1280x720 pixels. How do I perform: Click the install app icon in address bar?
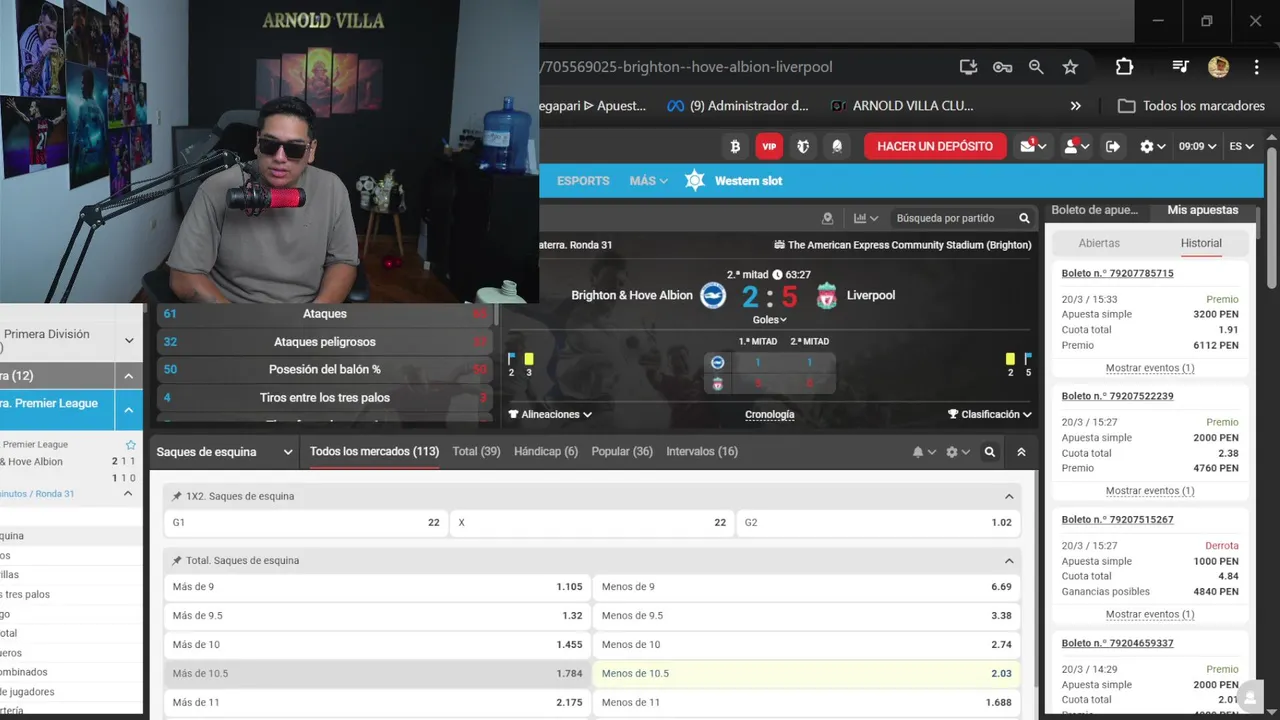(x=968, y=67)
